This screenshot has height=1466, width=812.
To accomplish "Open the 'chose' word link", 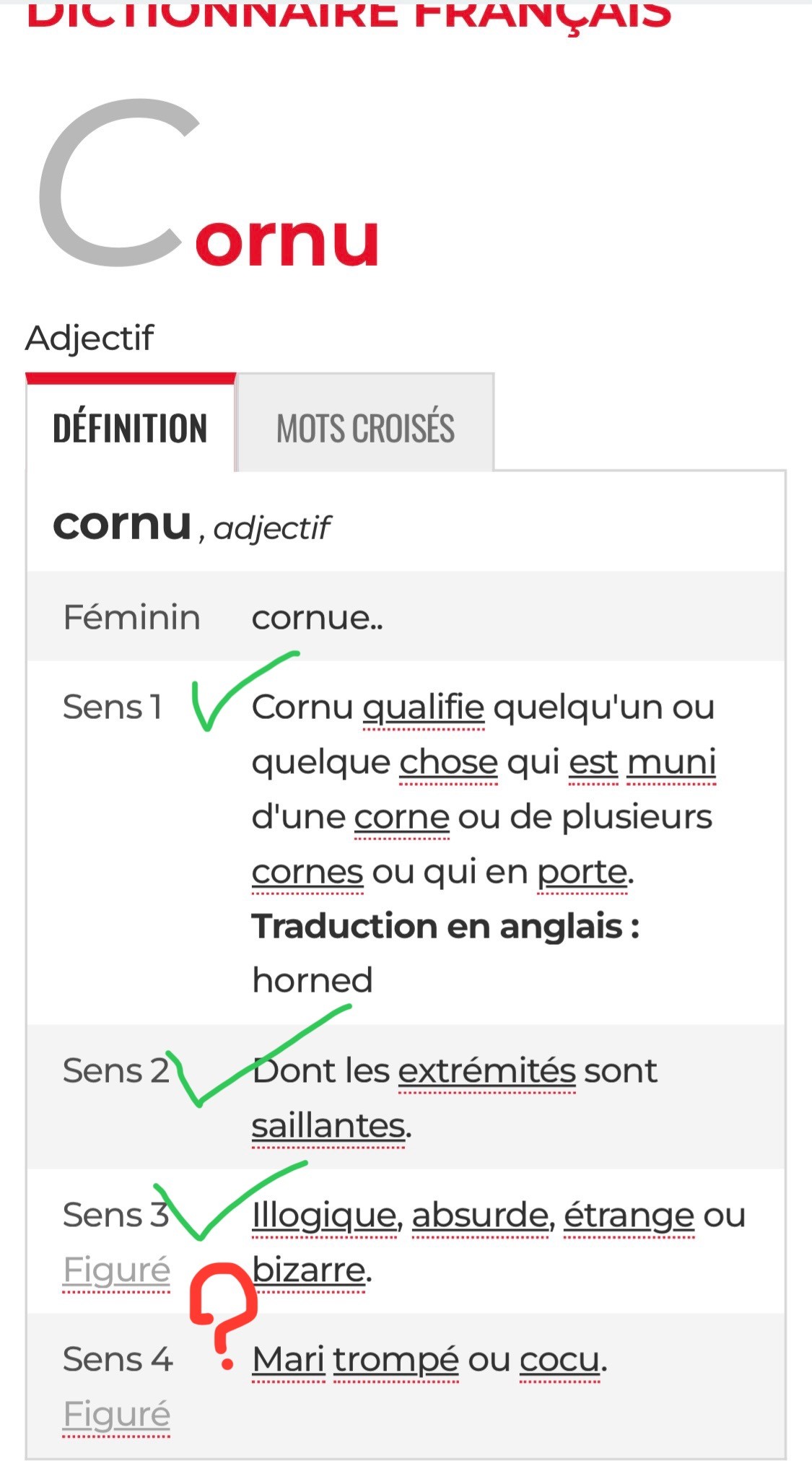I will tap(448, 762).
